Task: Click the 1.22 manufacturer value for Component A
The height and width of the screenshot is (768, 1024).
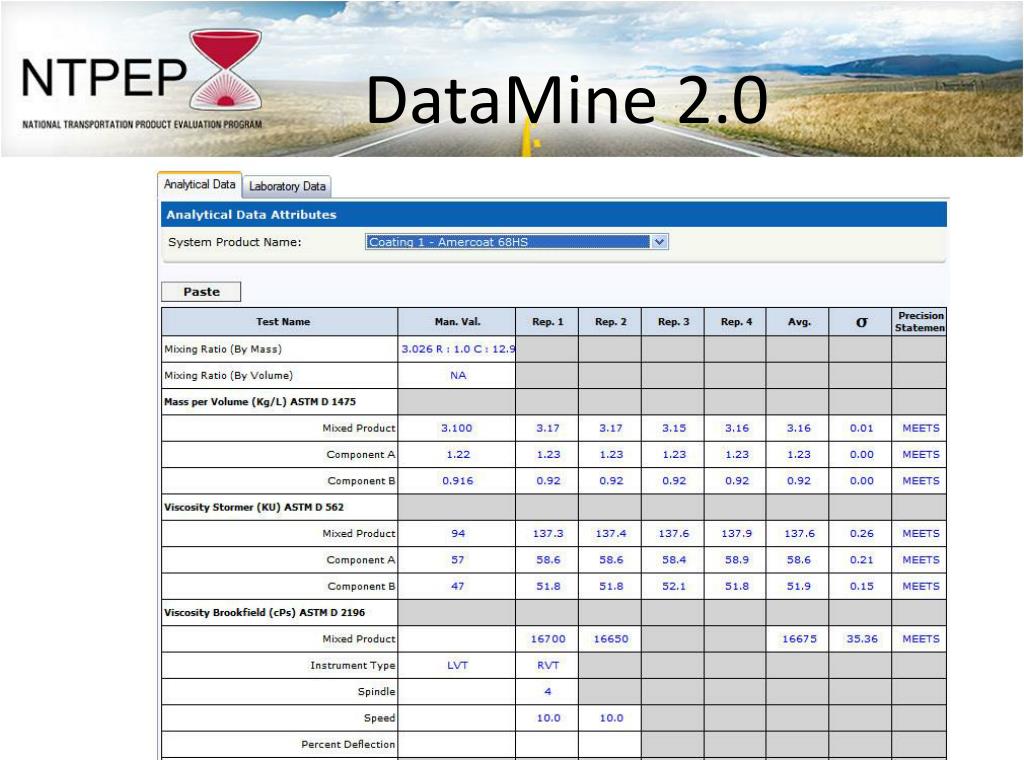Action: 457,455
